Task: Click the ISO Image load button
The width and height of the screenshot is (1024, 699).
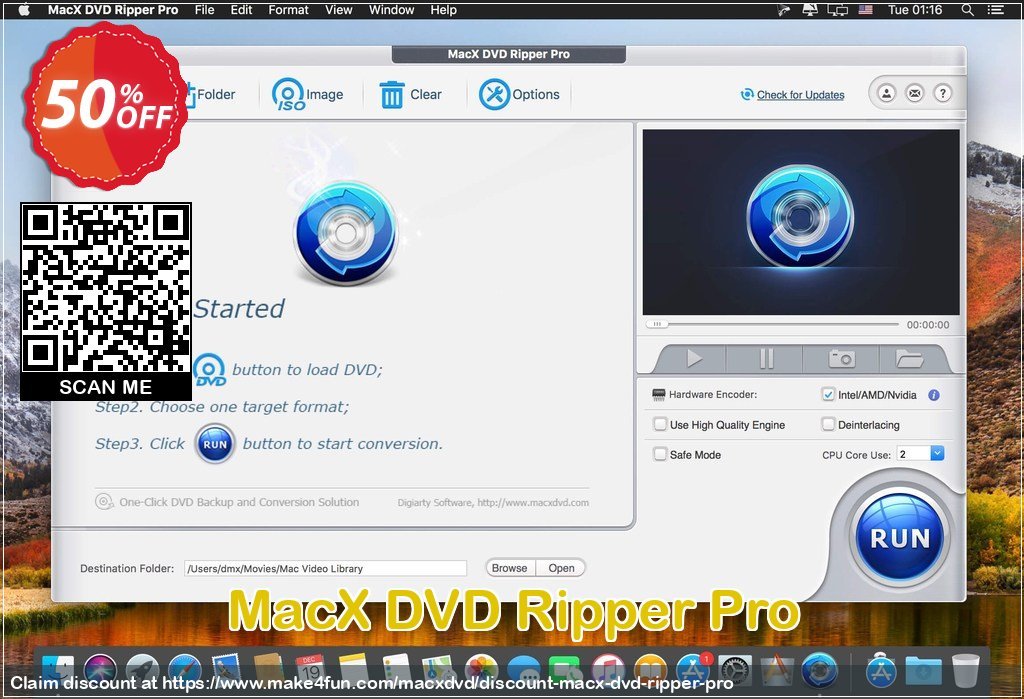Action: pyautogui.click(x=308, y=95)
